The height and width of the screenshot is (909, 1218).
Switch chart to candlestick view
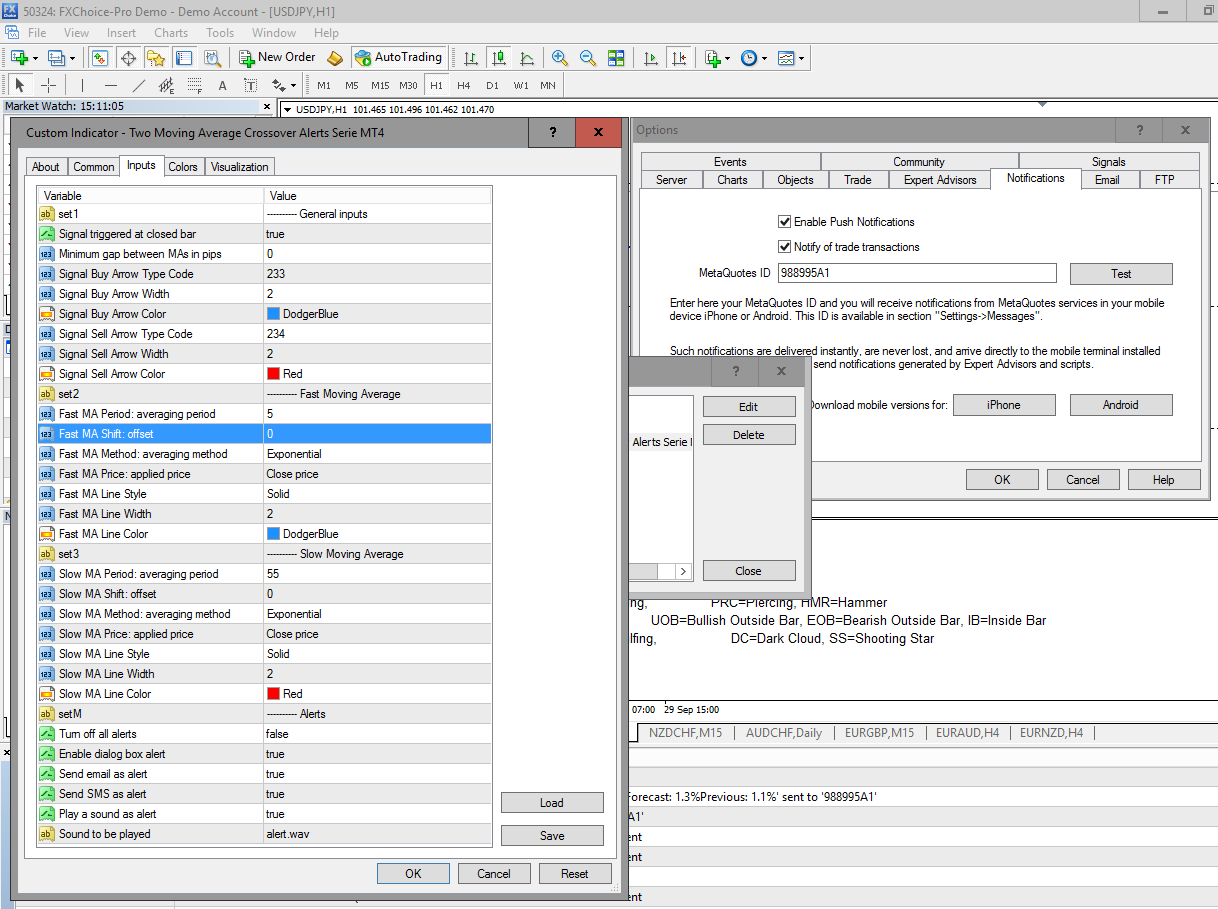click(498, 58)
